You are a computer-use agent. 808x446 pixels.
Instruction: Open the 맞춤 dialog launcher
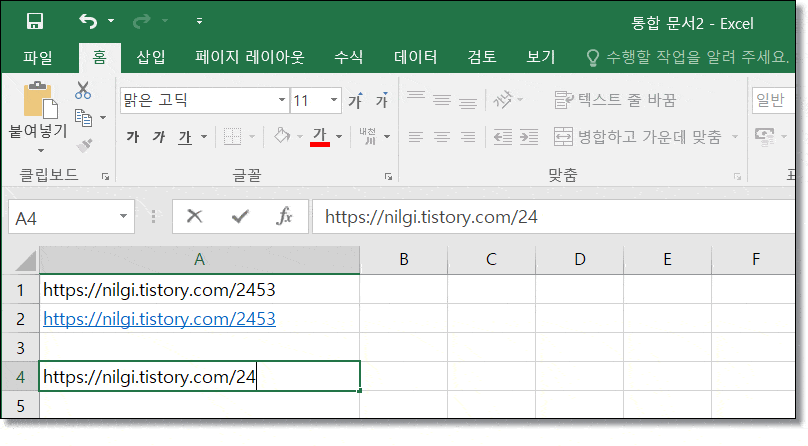point(737,177)
